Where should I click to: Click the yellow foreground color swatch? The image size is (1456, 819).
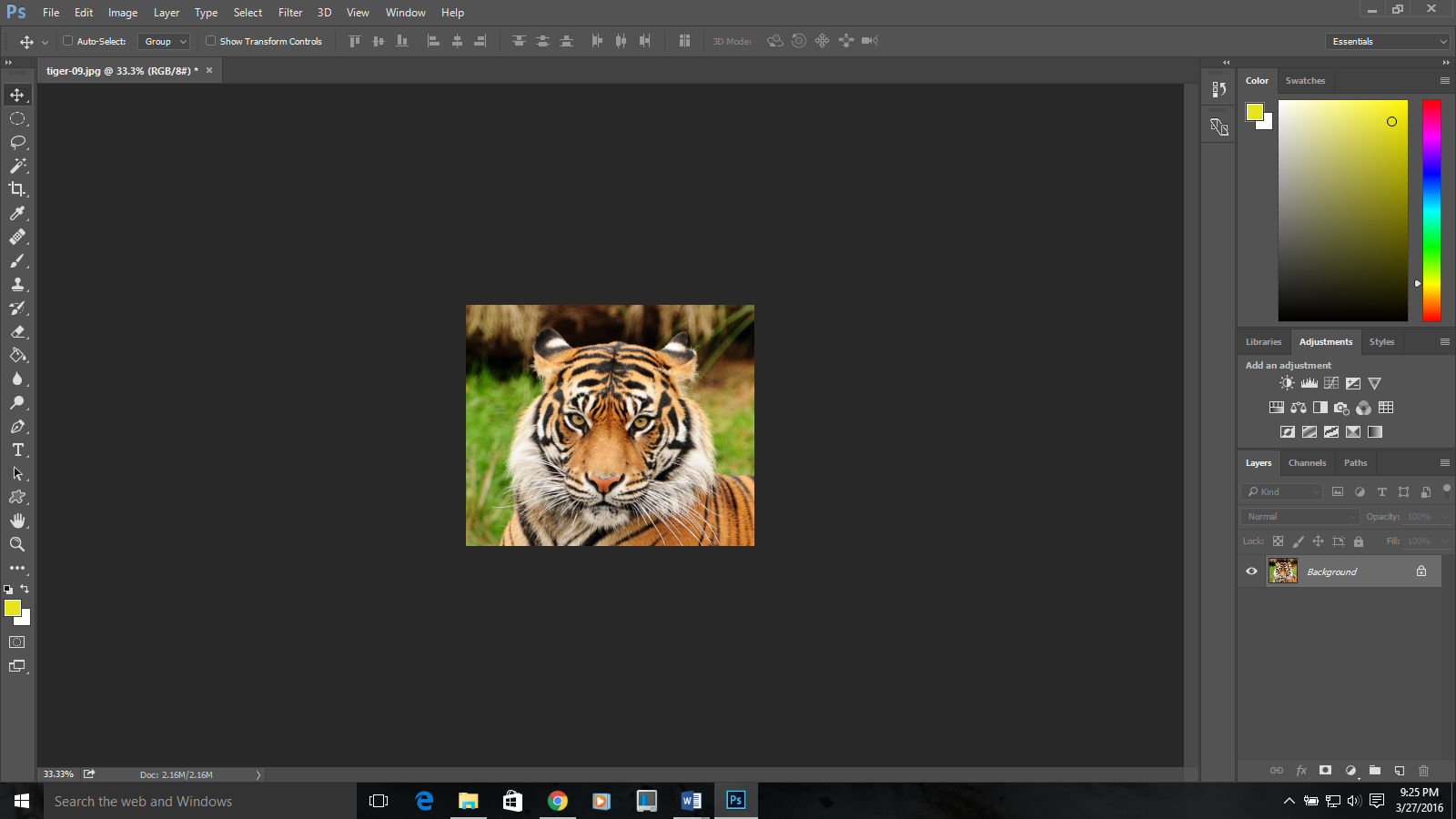click(x=1256, y=112)
